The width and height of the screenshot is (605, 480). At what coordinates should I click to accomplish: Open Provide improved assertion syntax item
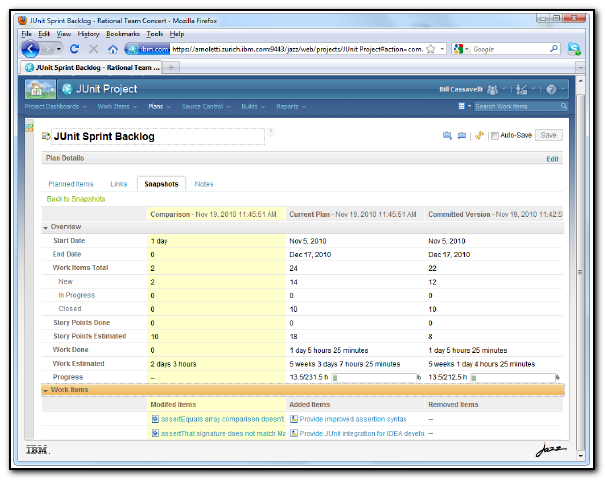click(353, 419)
